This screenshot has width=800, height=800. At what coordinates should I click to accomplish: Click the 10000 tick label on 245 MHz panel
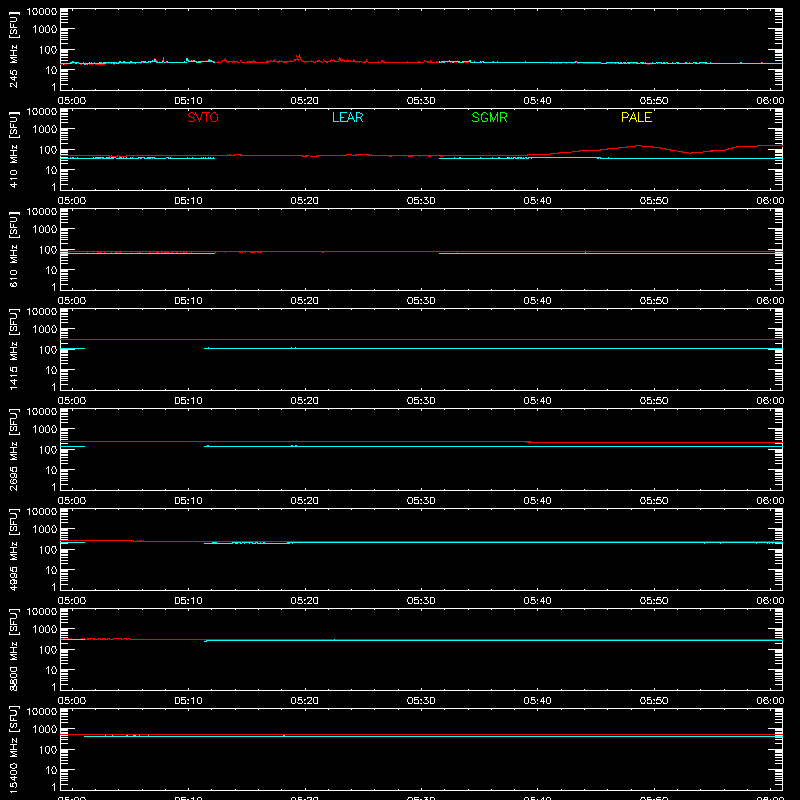(x=42, y=12)
